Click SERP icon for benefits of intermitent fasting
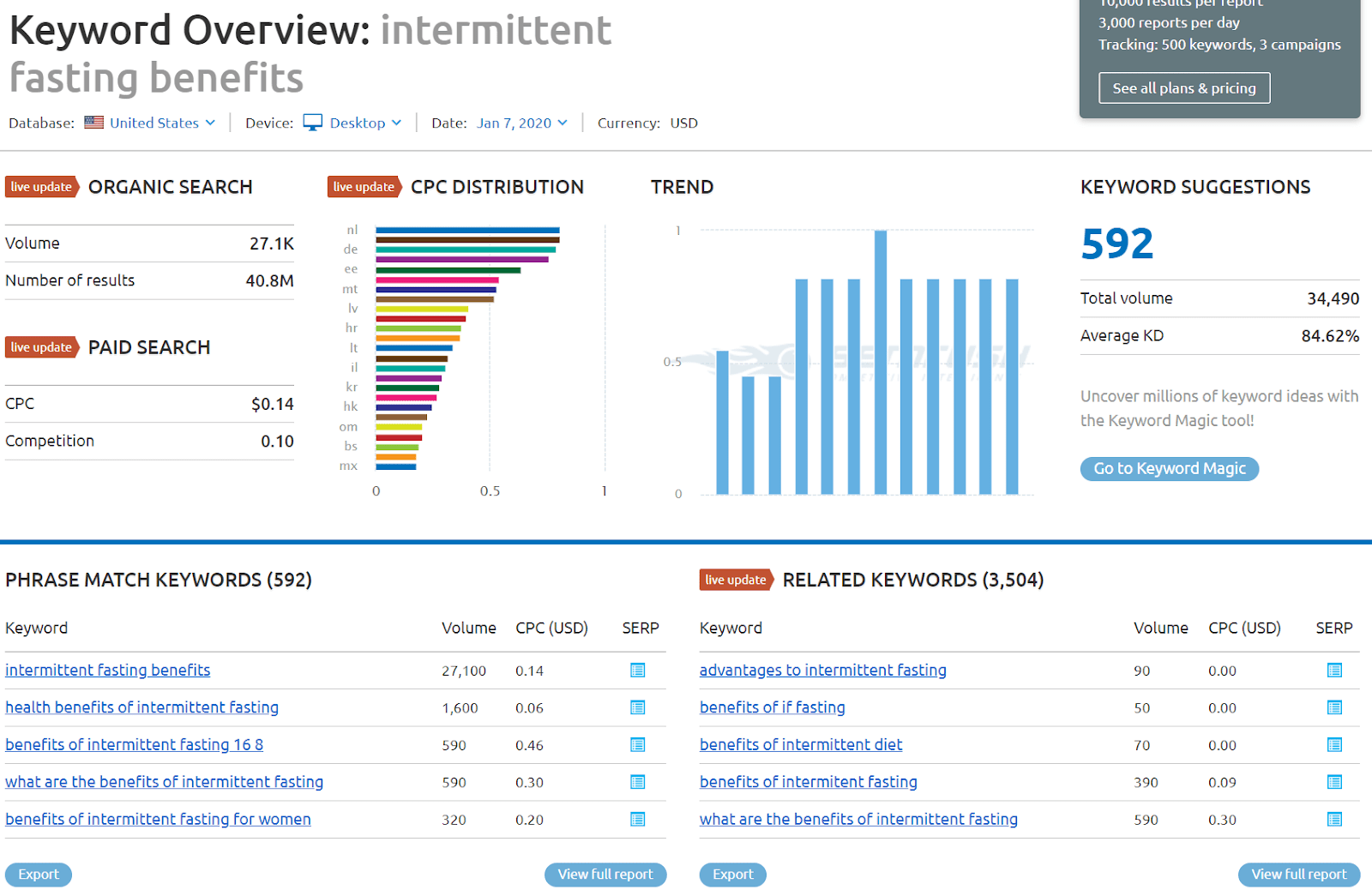 point(1334,782)
